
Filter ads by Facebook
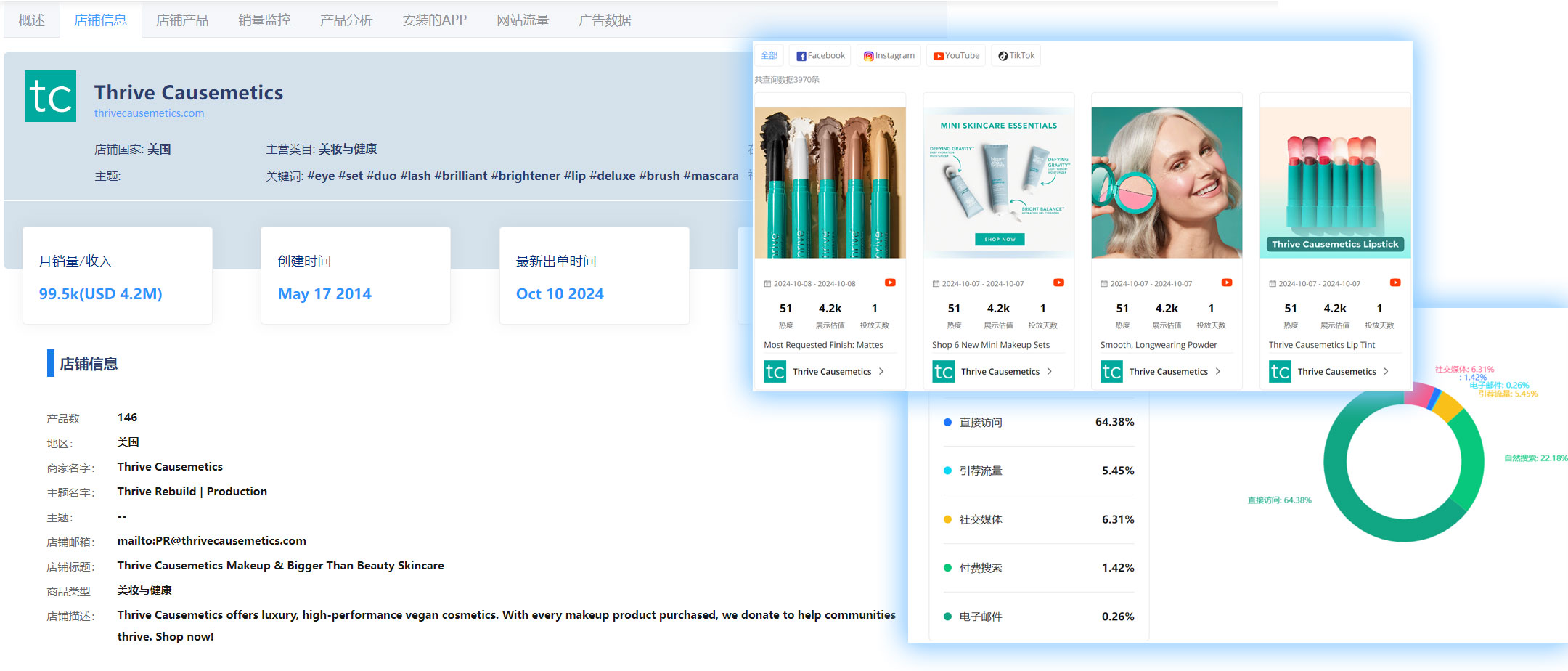coord(820,55)
